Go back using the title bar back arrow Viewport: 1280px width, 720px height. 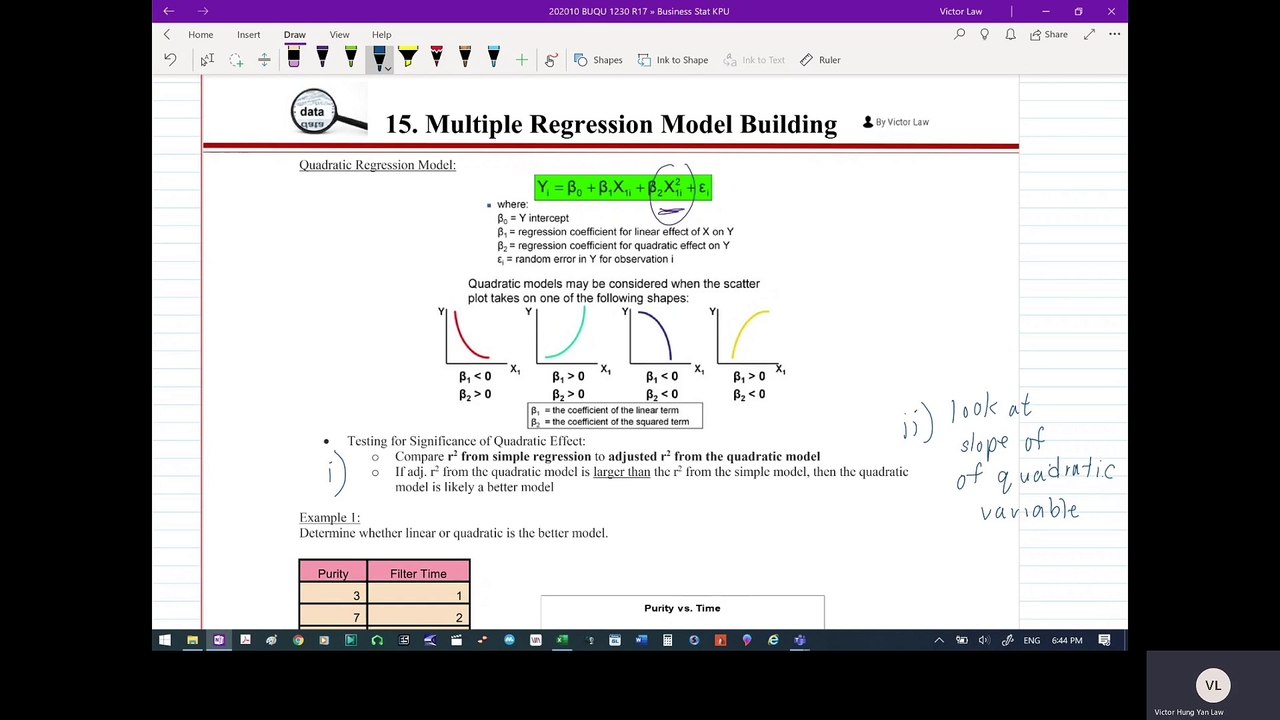pyautogui.click(x=169, y=11)
